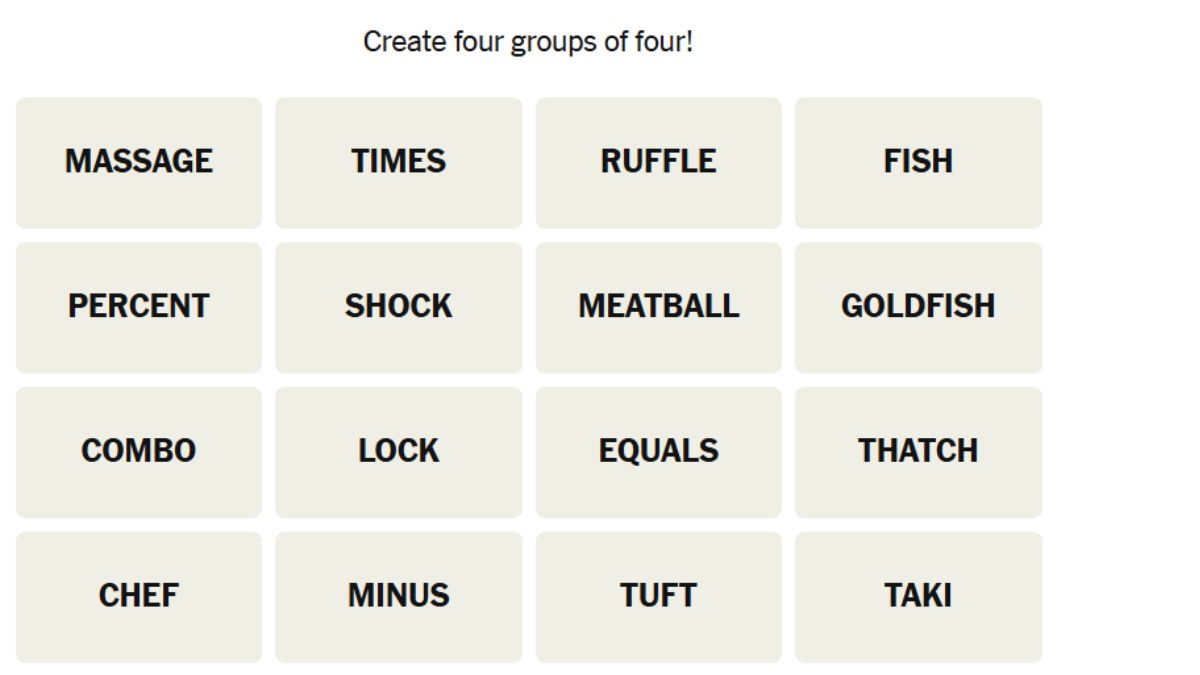Pick the RUFFLE tile
The width and height of the screenshot is (1200, 675).
658,162
